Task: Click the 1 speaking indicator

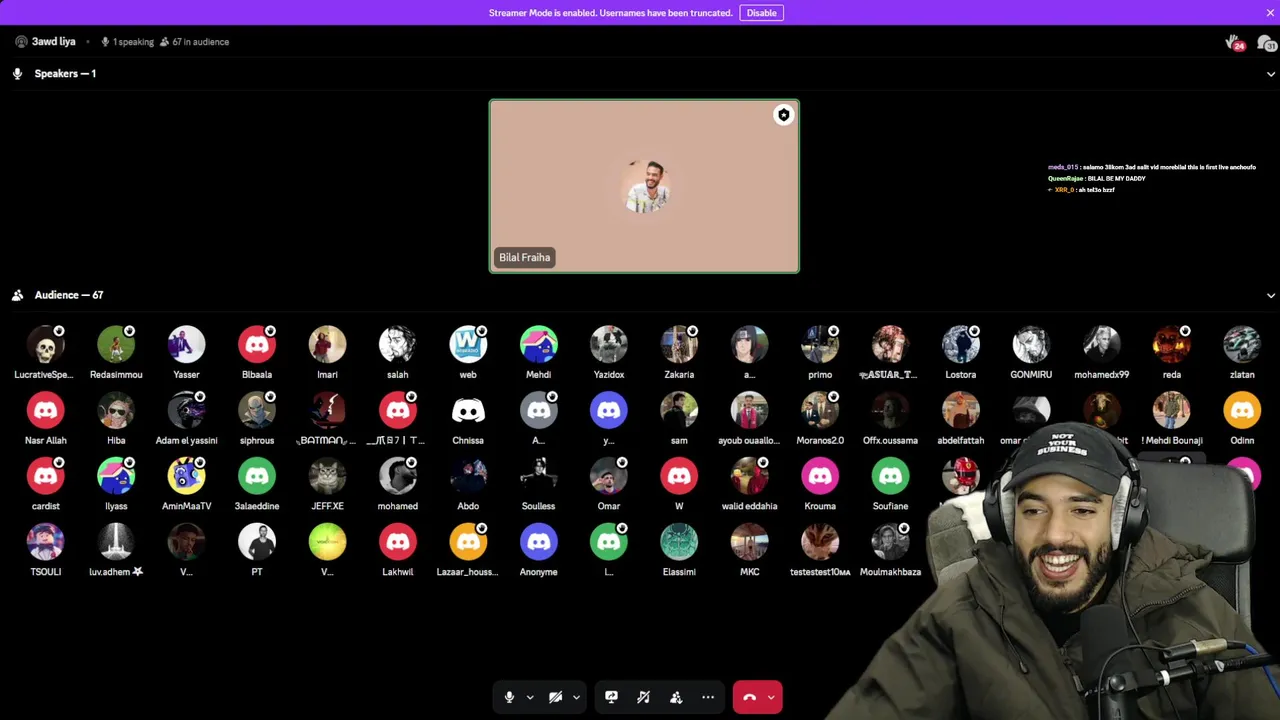Action: [127, 42]
